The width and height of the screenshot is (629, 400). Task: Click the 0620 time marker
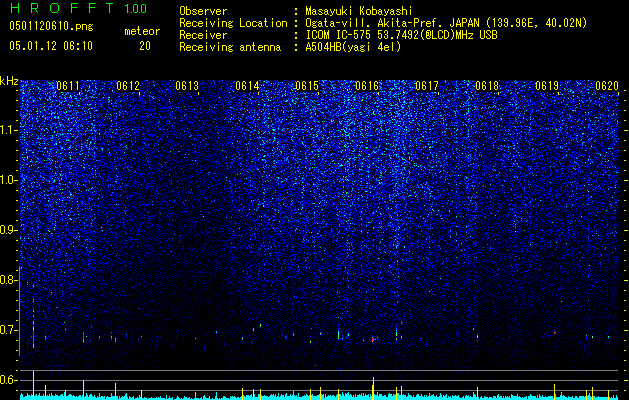(607, 86)
